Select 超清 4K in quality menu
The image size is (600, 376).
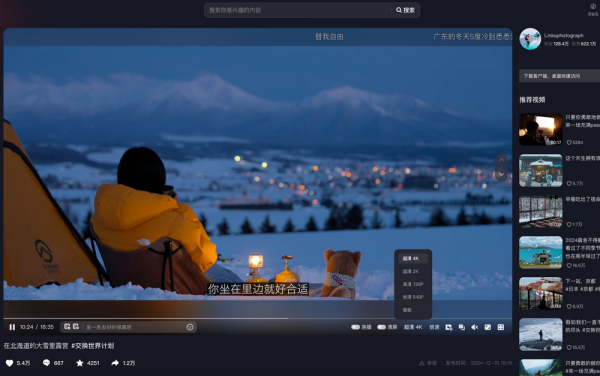coord(413,259)
